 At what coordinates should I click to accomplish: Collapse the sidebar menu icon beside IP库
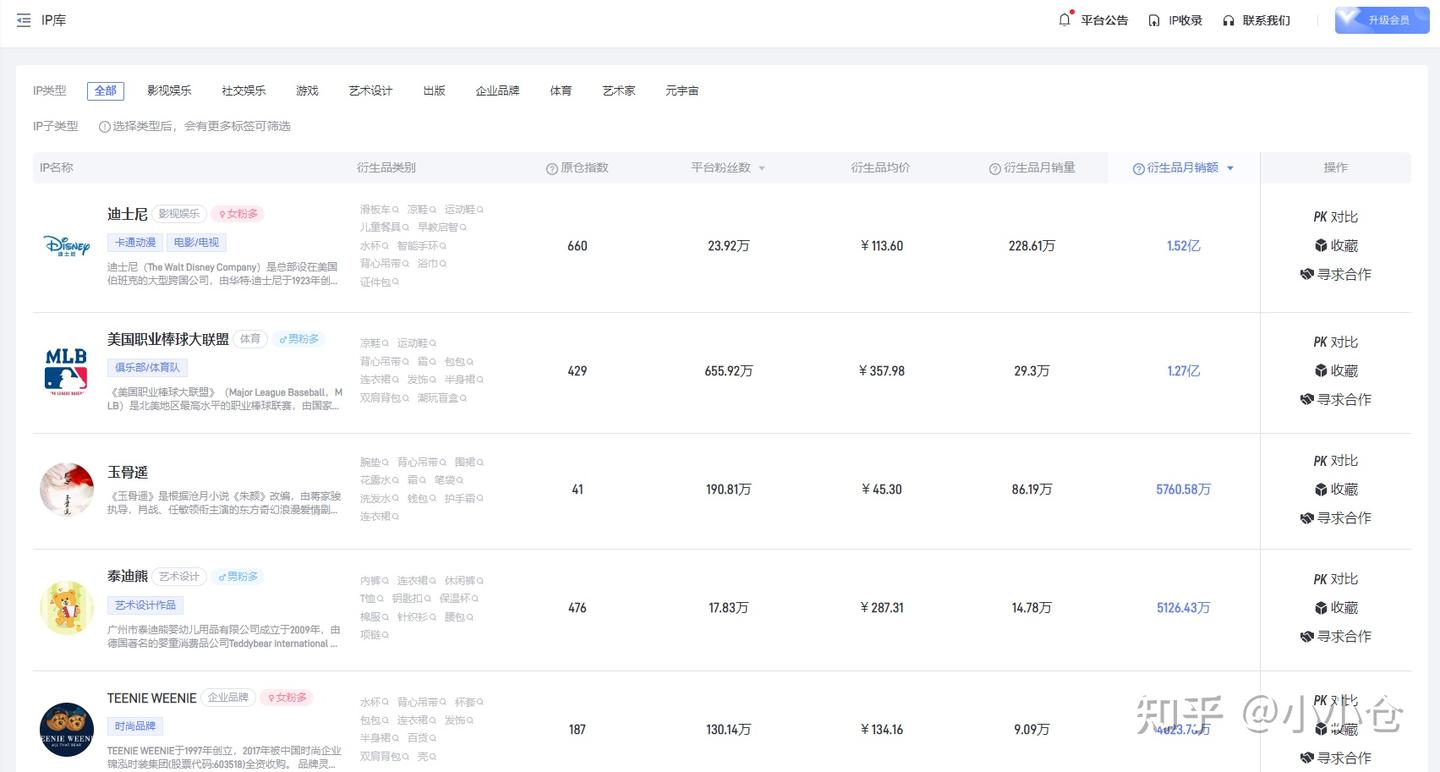24,20
